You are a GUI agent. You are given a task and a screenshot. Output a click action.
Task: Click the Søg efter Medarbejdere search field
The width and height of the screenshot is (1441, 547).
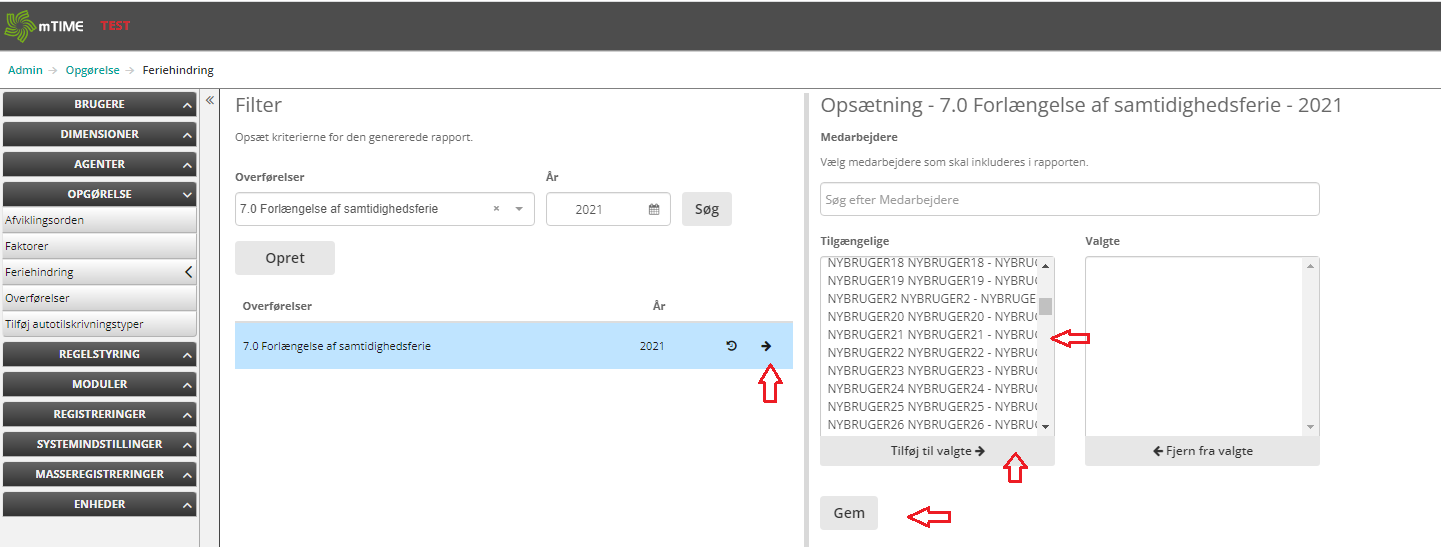pyautogui.click(x=1069, y=200)
